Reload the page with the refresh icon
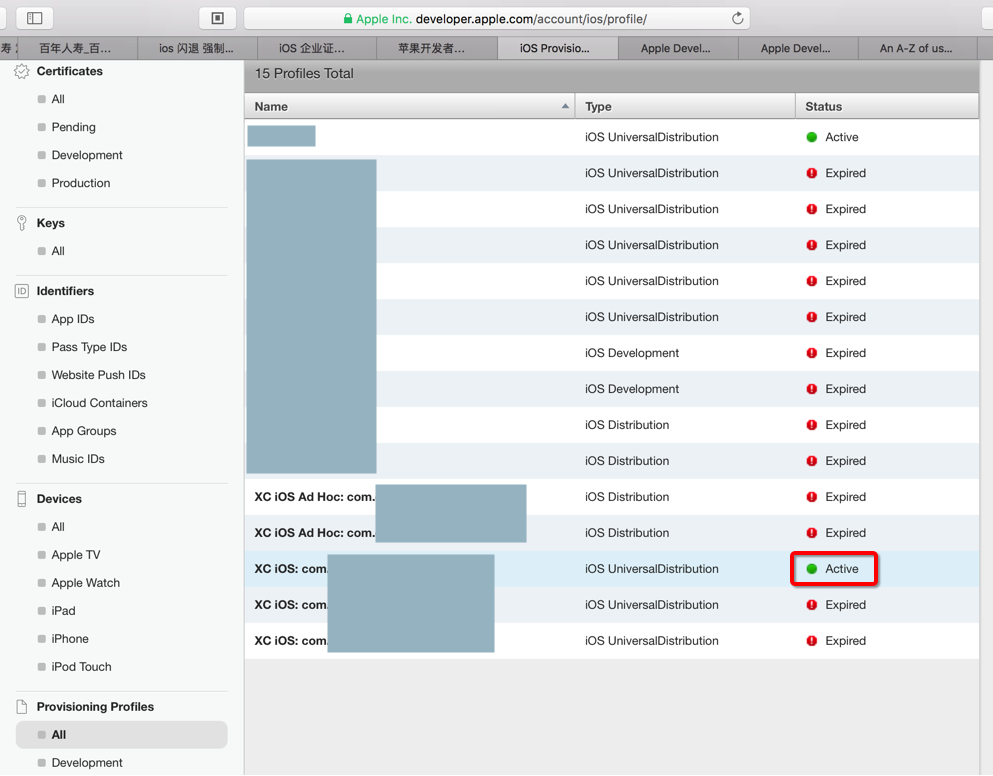993x776 pixels. [737, 18]
